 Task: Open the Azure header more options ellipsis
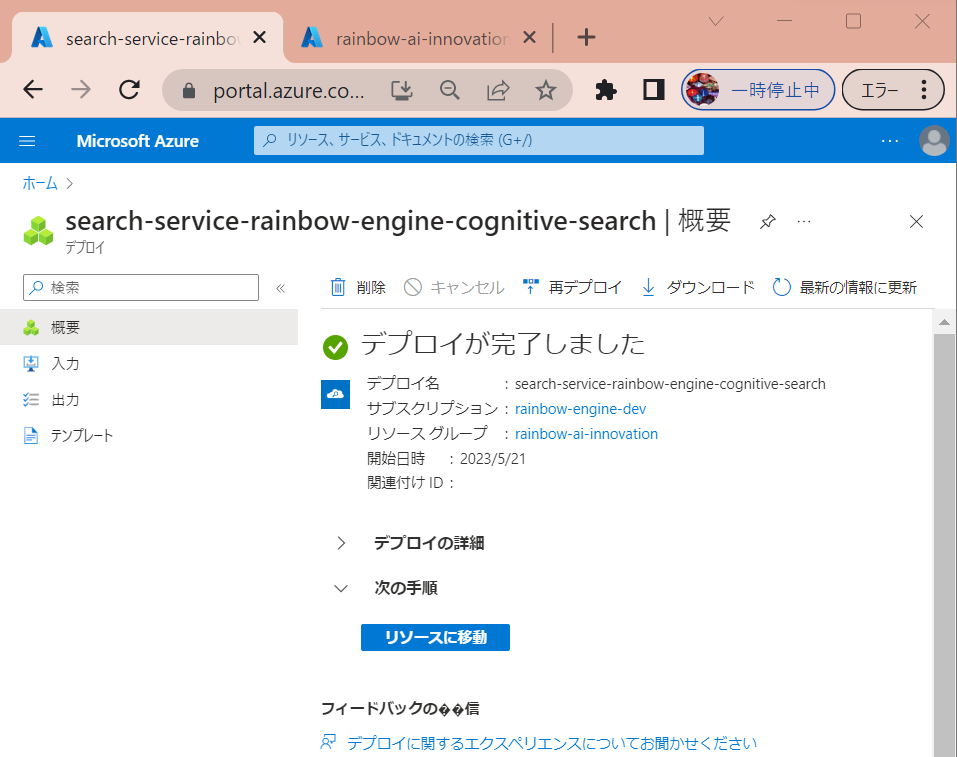pyautogui.click(x=890, y=141)
